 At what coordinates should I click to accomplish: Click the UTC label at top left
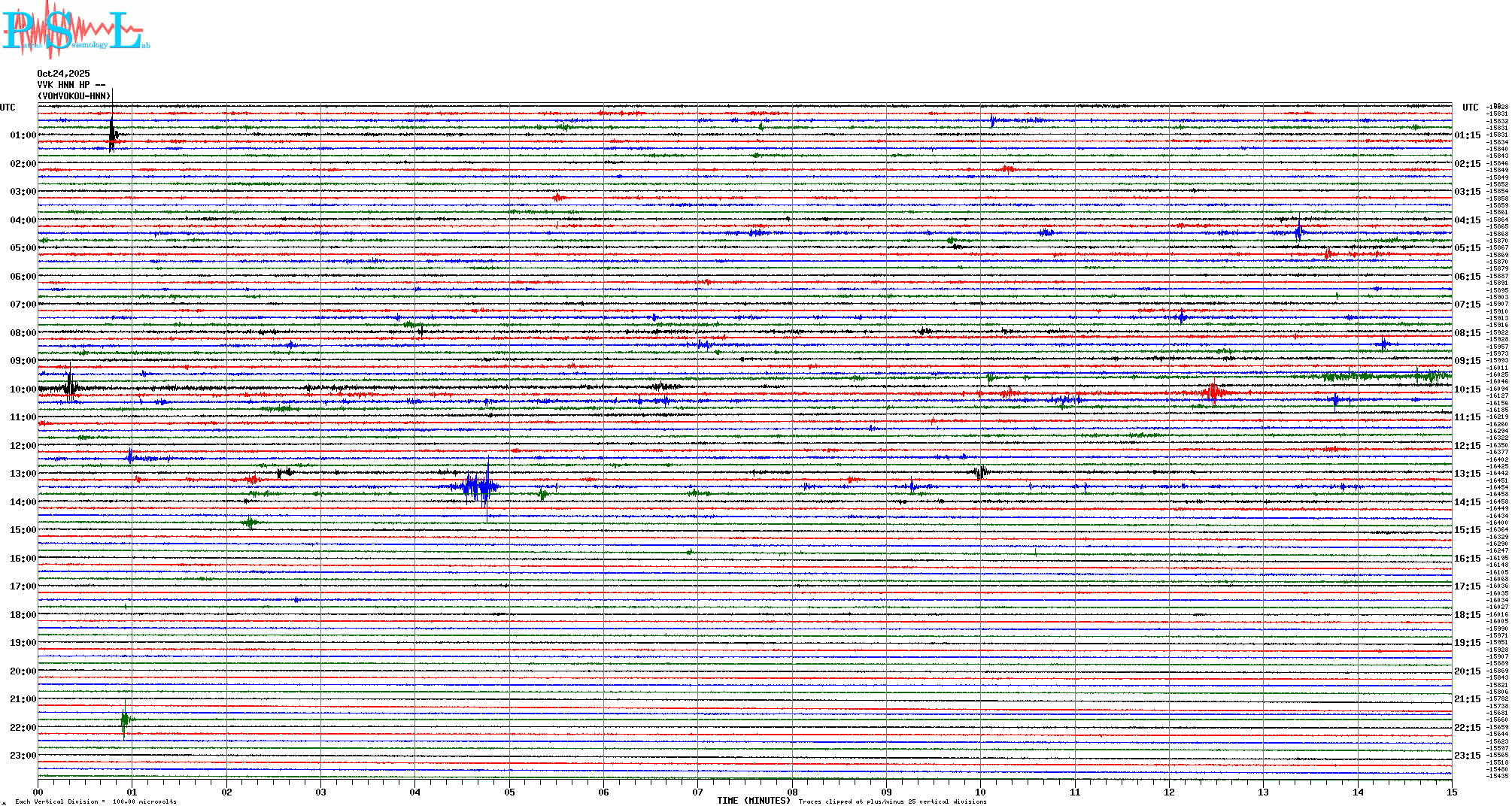click(x=8, y=108)
